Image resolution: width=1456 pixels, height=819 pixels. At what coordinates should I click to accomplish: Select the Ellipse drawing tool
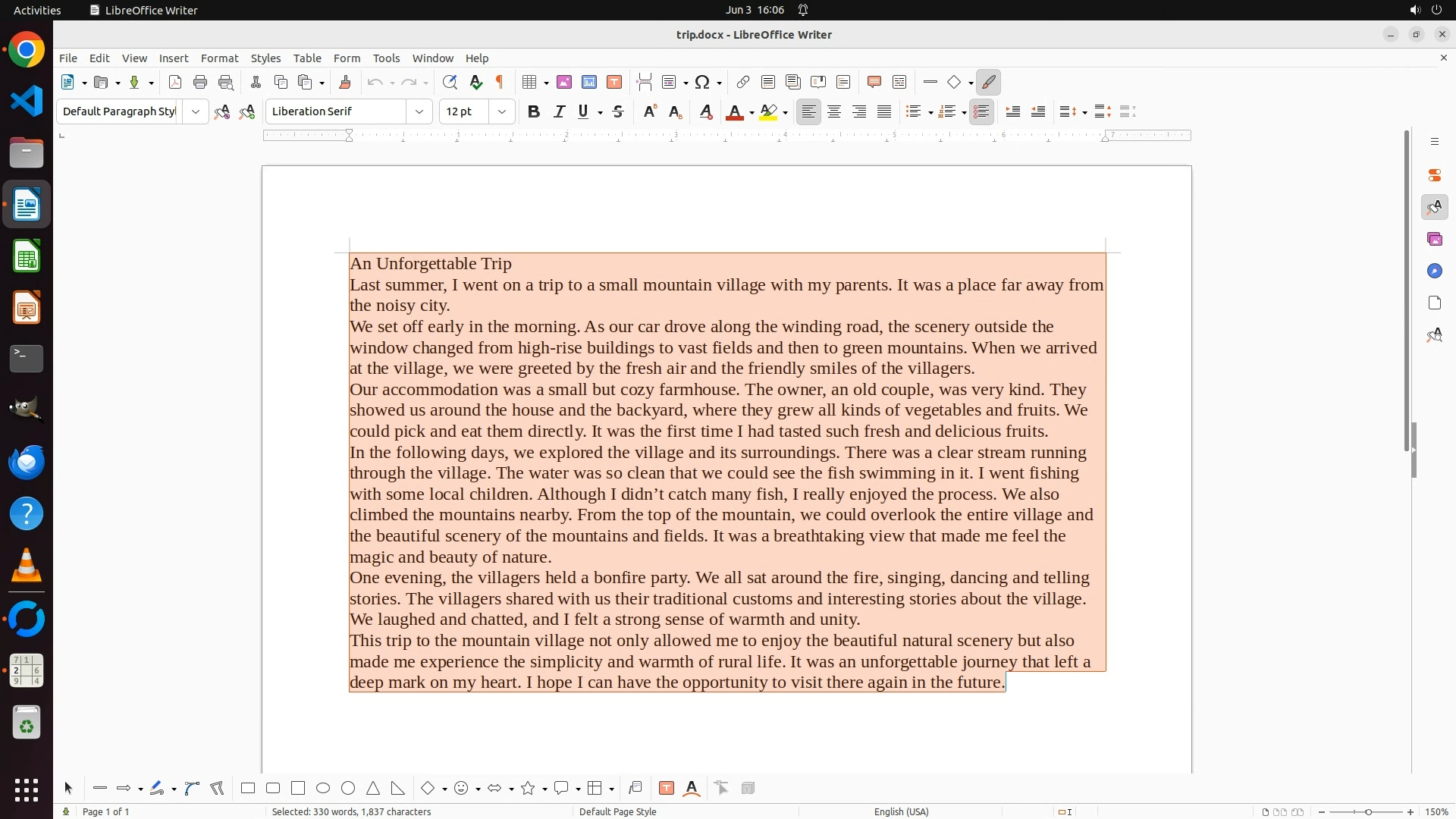pos(323,789)
